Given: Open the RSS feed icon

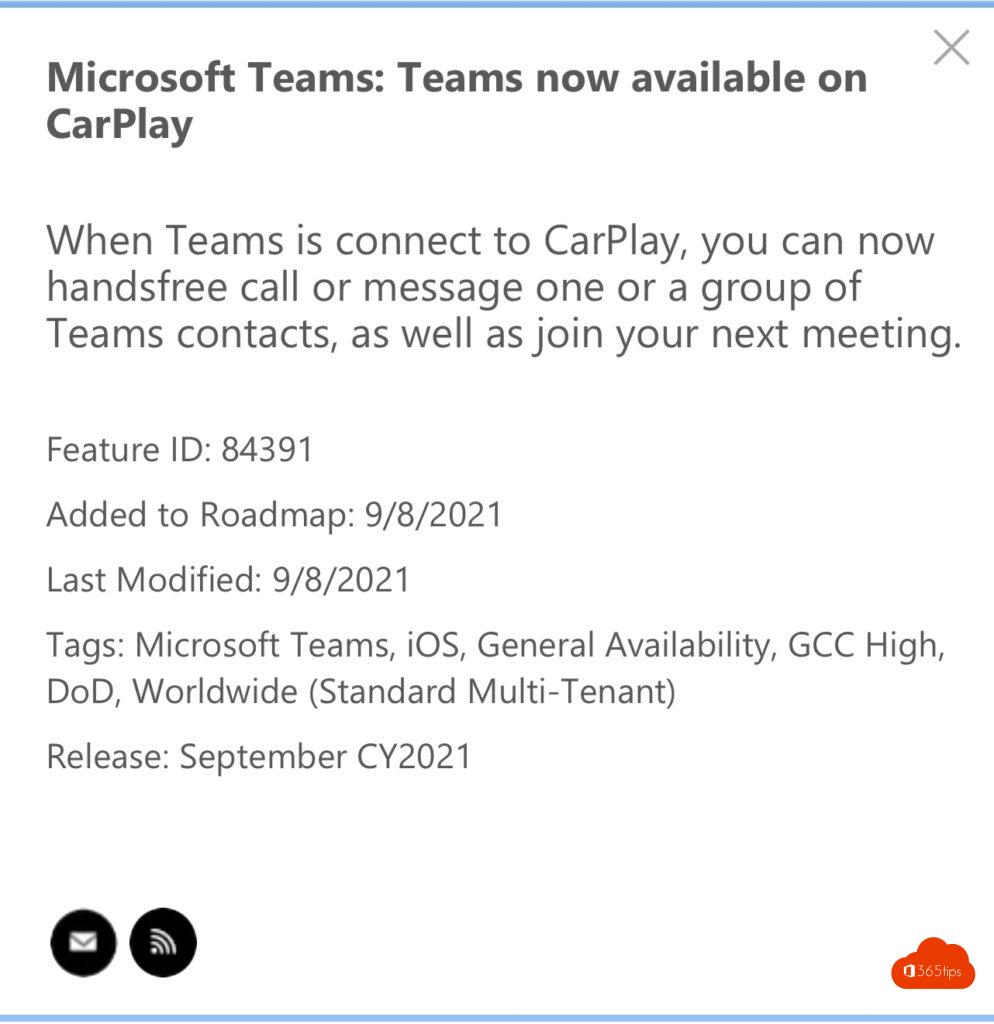Looking at the screenshot, I should pyautogui.click(x=163, y=942).
